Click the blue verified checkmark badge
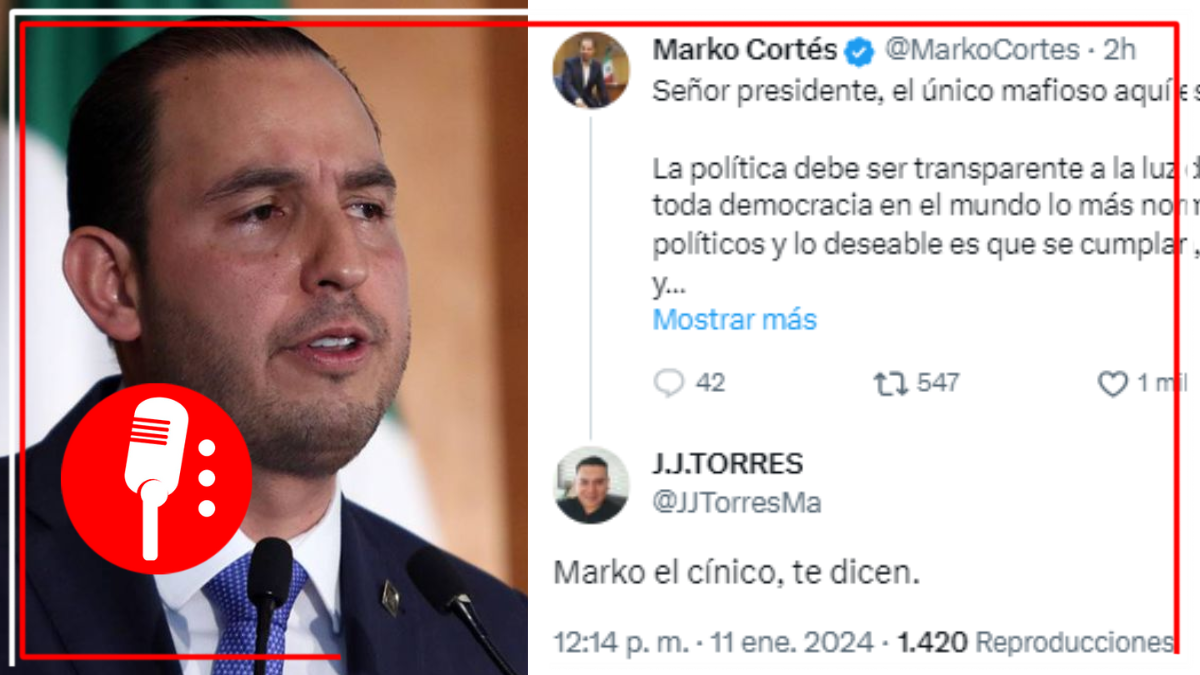Image resolution: width=1200 pixels, height=675 pixels. click(x=858, y=50)
